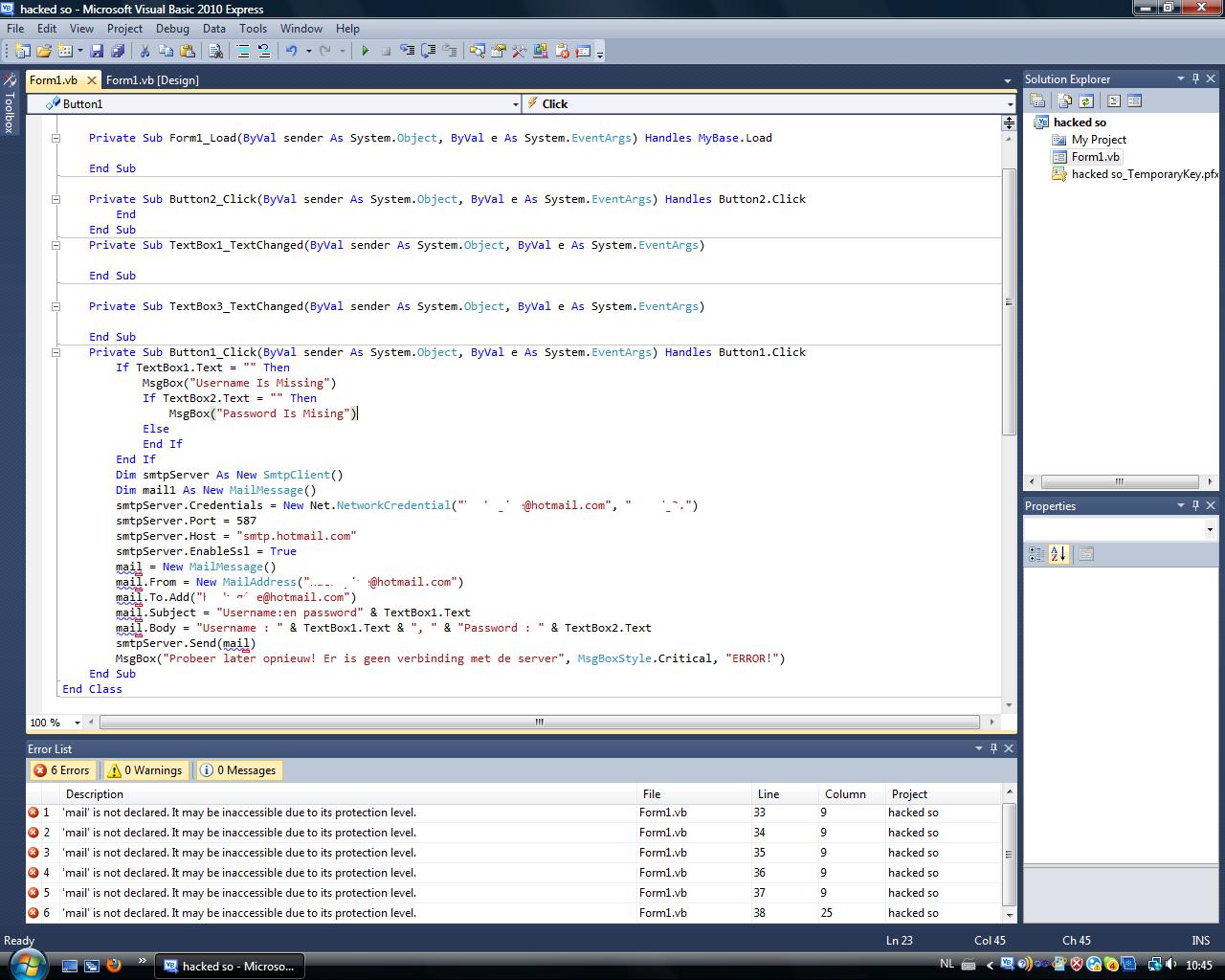1225x980 pixels.
Task: Collapse the Button2_Click sub outline
Action: tap(56, 199)
